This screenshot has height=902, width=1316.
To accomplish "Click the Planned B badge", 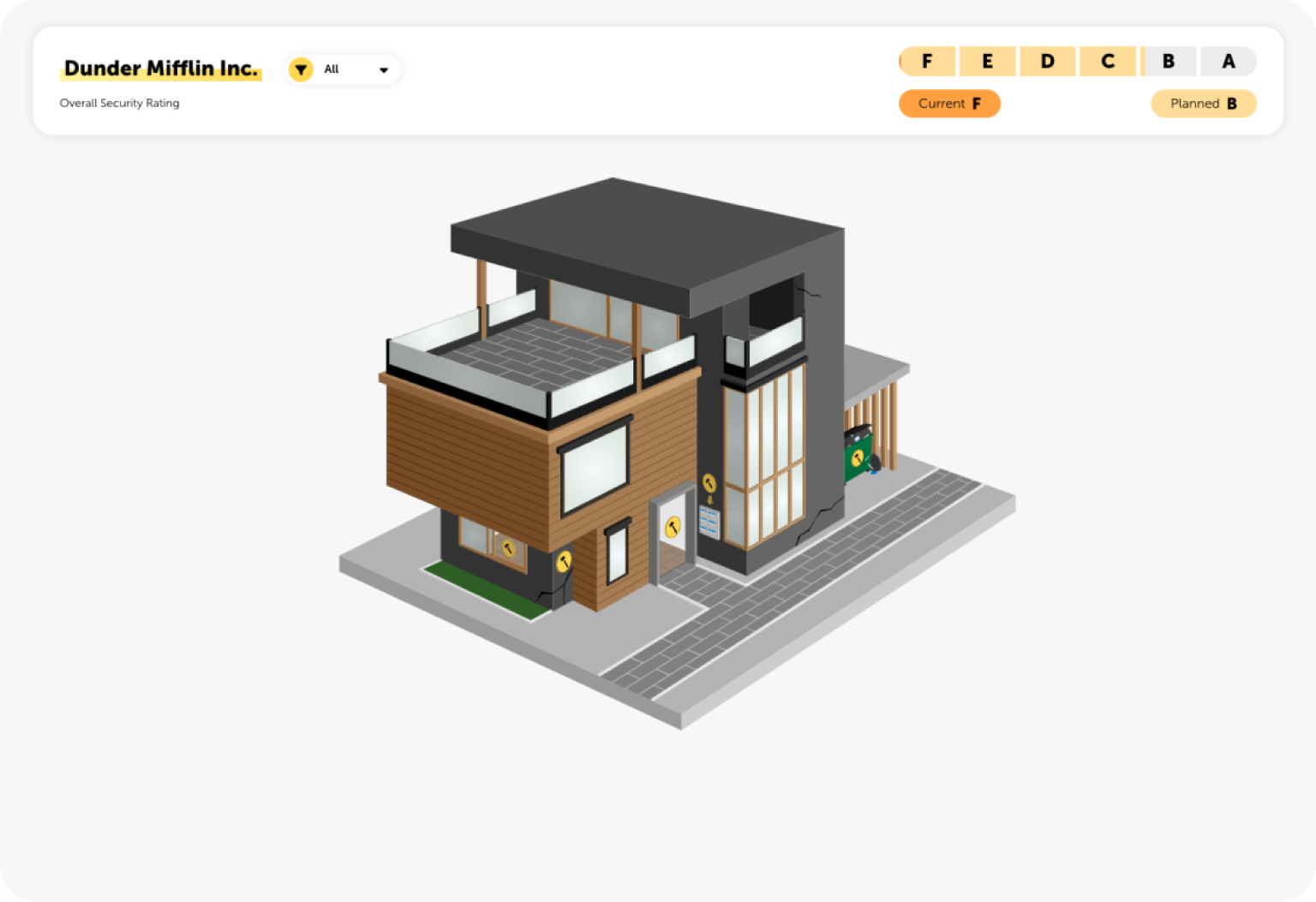I will [1203, 104].
